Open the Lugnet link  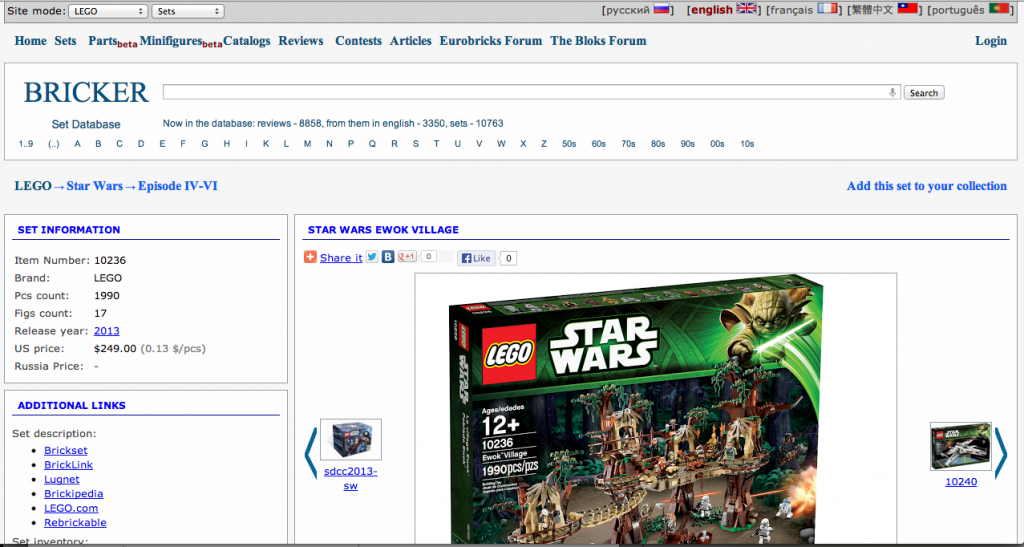(x=61, y=479)
